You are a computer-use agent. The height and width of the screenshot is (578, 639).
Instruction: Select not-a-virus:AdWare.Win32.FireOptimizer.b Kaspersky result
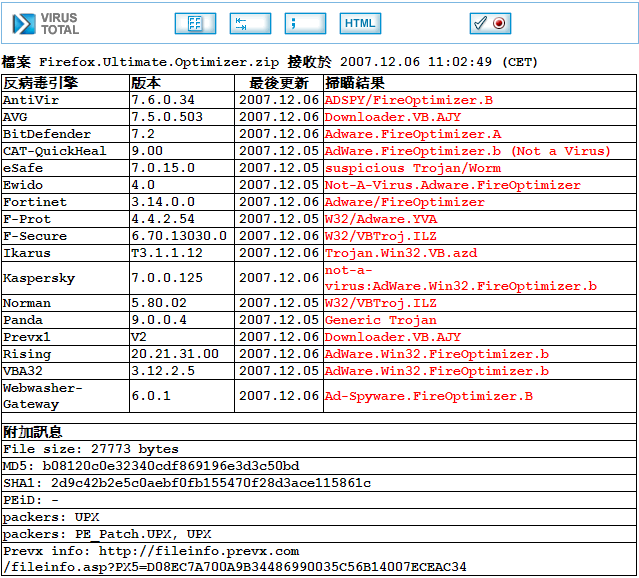click(461, 278)
